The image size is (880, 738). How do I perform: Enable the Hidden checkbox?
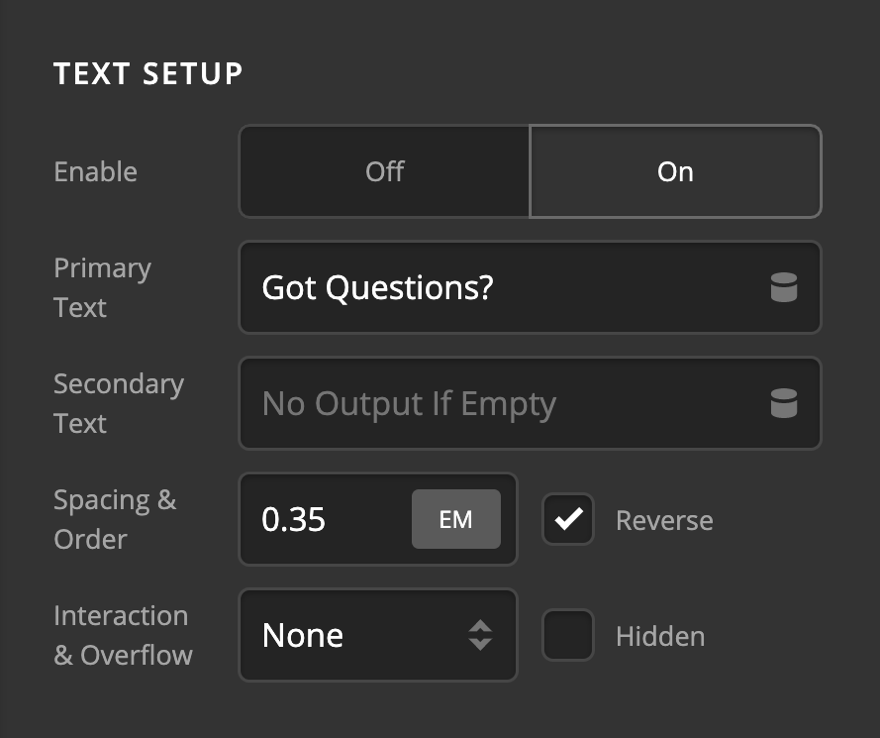click(567, 635)
